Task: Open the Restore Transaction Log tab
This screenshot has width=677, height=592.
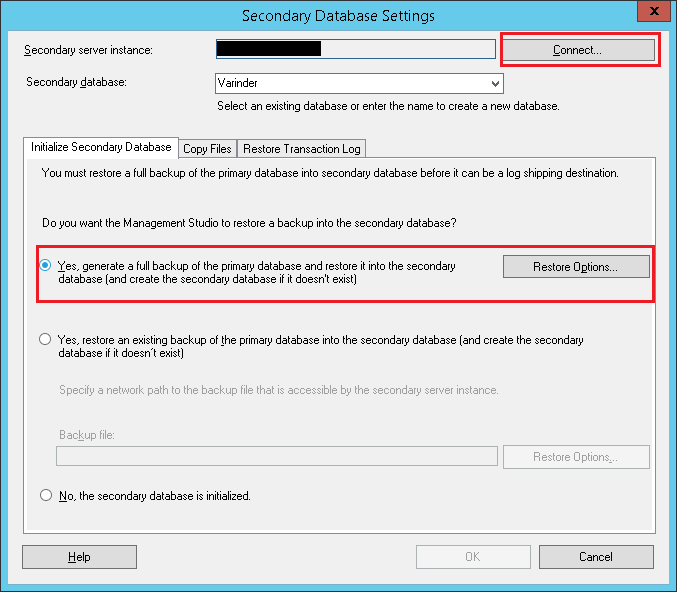Action: (x=301, y=148)
